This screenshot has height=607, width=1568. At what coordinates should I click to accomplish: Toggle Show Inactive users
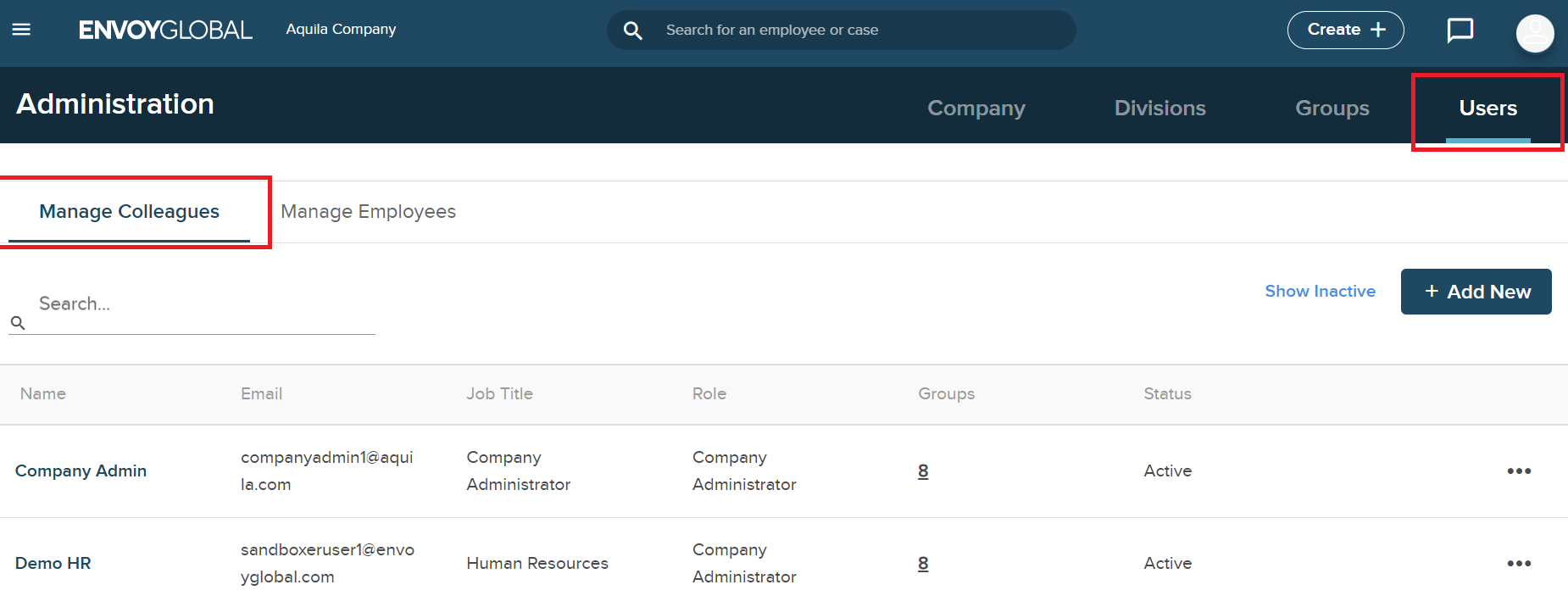point(1320,292)
